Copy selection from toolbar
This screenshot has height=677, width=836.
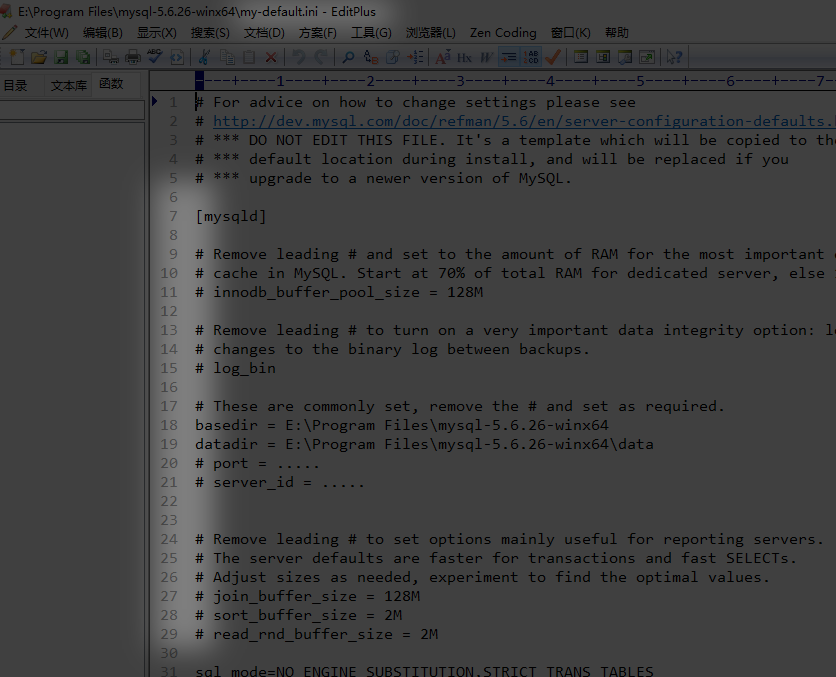point(227,57)
